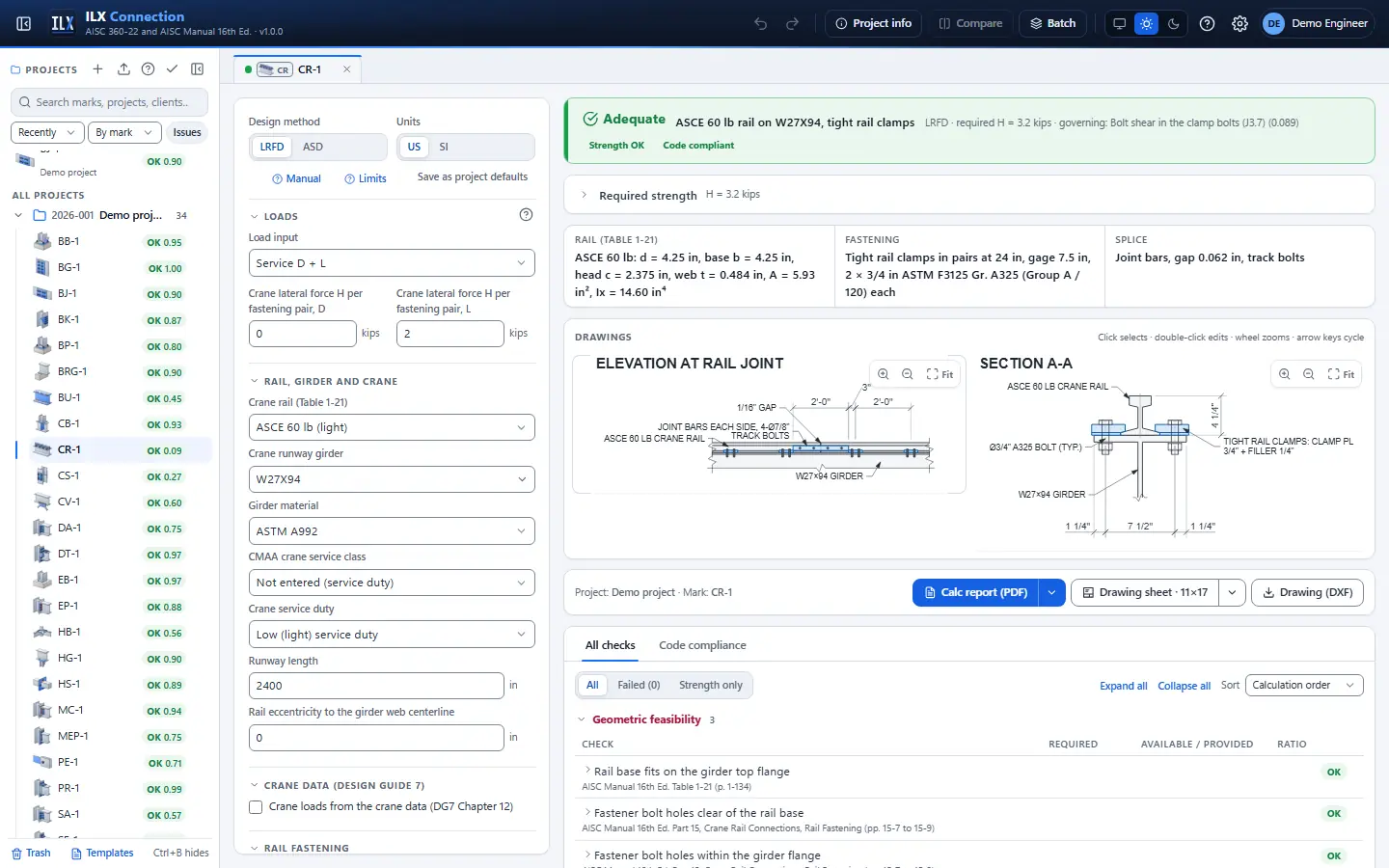This screenshot has width=1389, height=868.
Task: Click the Expand all link
Action: click(1124, 686)
